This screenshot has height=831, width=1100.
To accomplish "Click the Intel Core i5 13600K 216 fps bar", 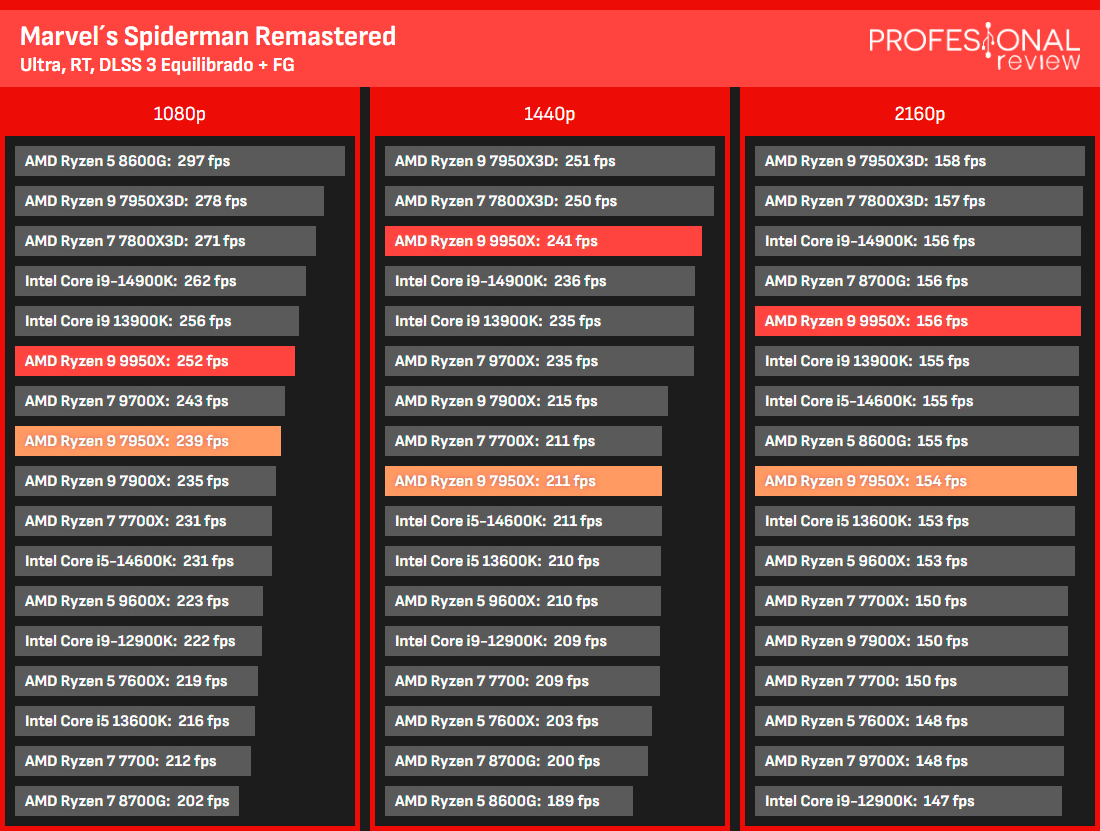I will [x=135, y=720].
